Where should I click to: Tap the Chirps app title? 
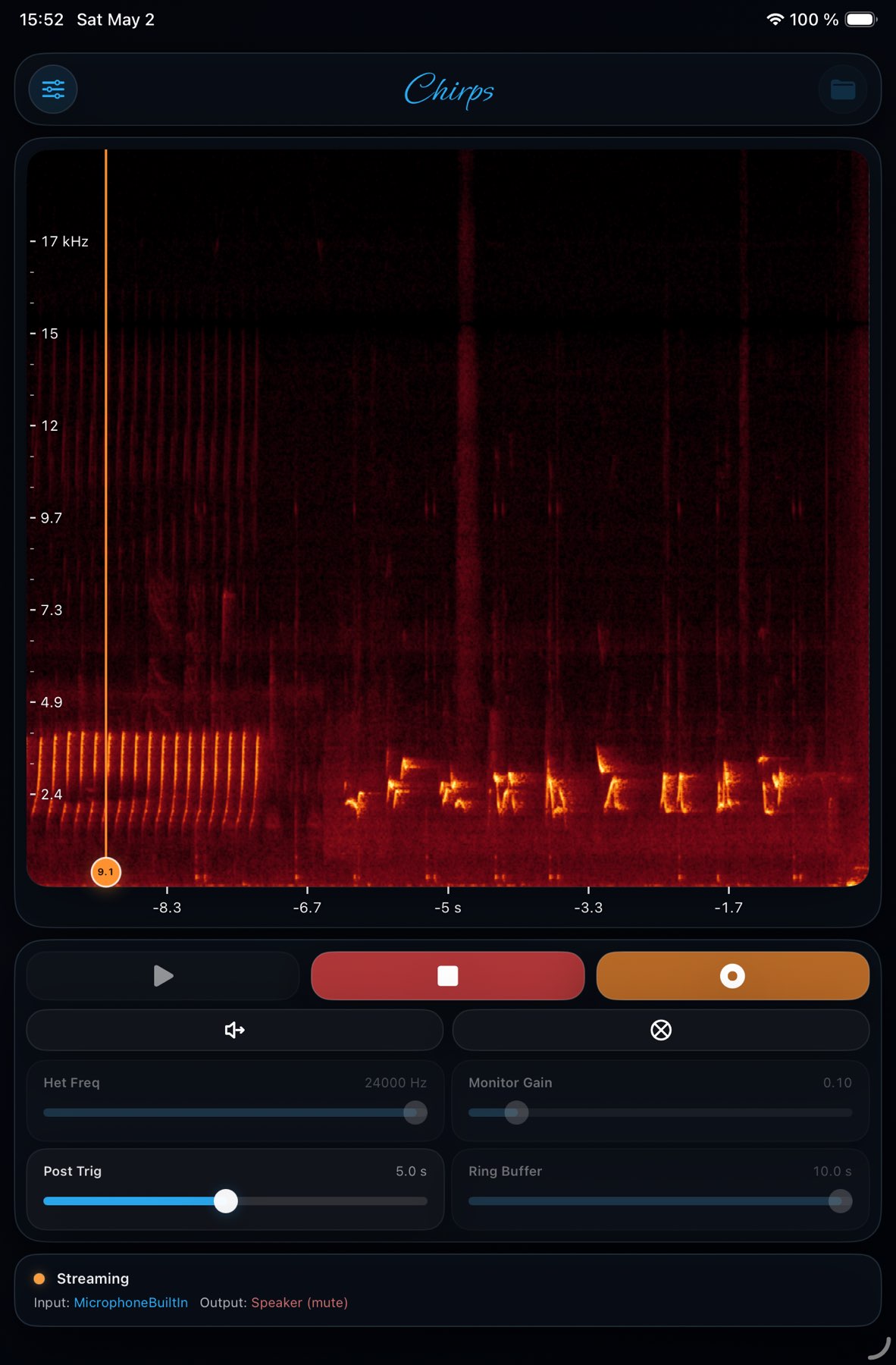449,89
